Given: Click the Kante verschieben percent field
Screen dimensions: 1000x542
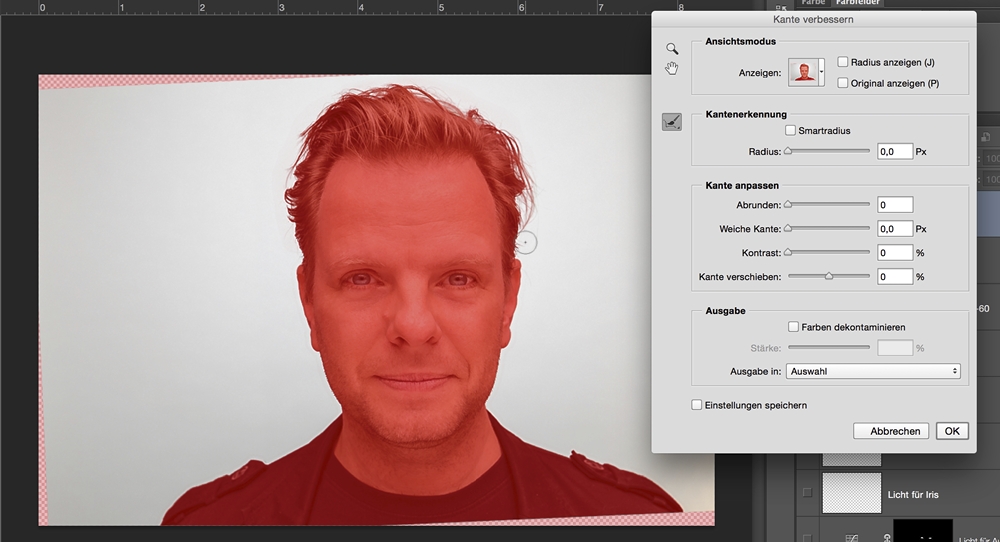Looking at the screenshot, I should click(x=895, y=277).
